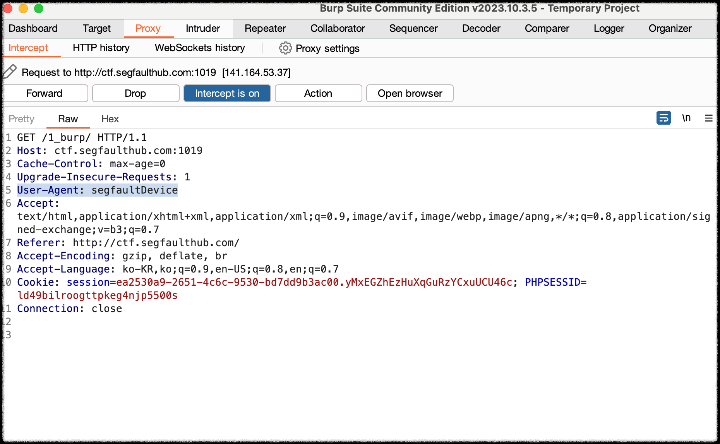Click the macOS yellow minimize window button
The width and height of the screenshot is (720, 444).
pos(23,8)
